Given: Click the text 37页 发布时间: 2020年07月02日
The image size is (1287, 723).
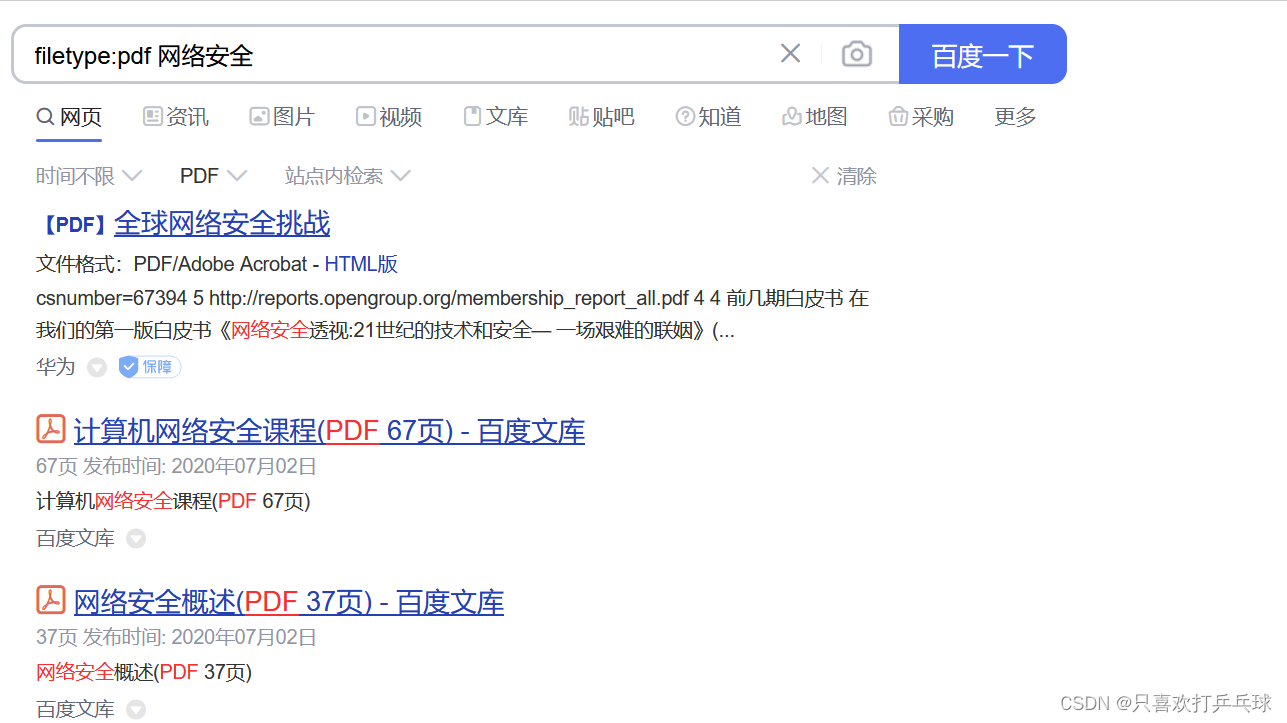Looking at the screenshot, I should tap(176, 637).
